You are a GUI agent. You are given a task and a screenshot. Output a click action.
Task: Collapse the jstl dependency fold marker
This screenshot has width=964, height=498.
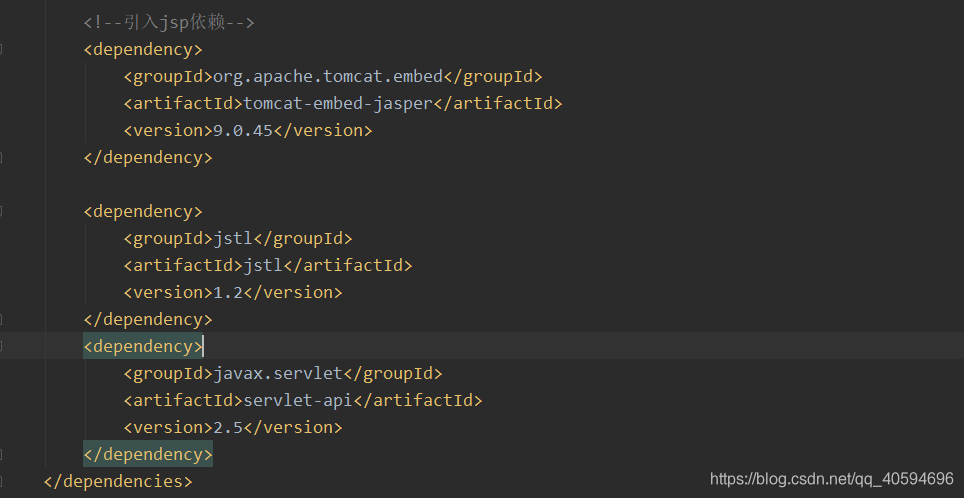[1, 211]
